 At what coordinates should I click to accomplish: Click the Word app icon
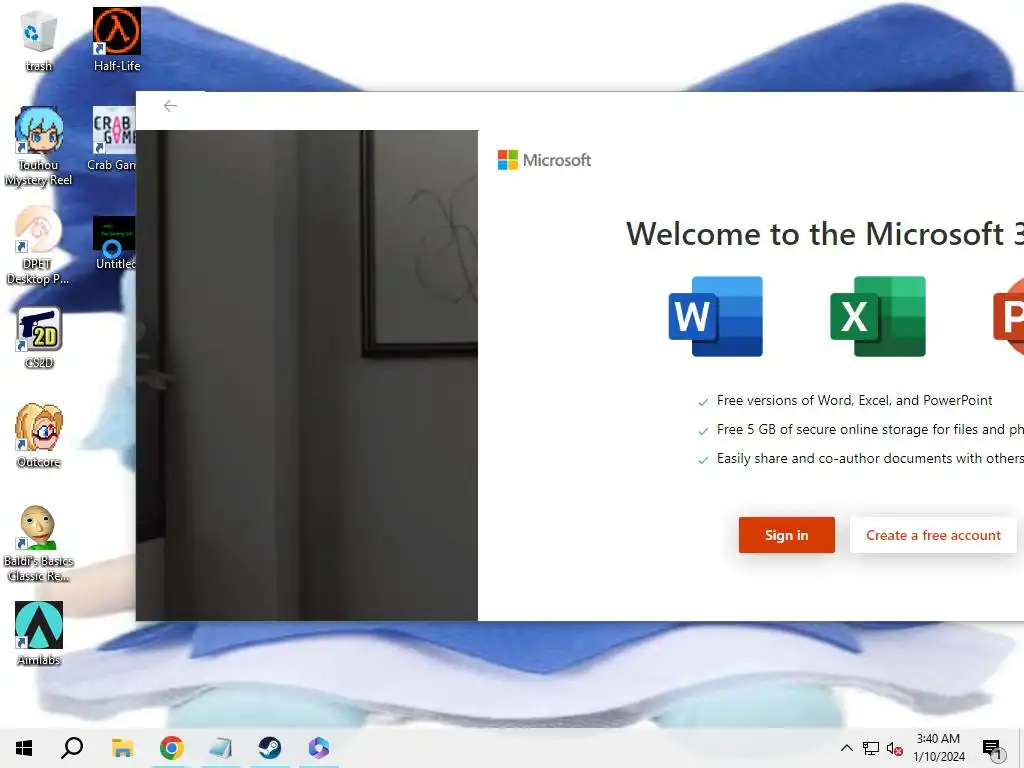click(x=716, y=317)
